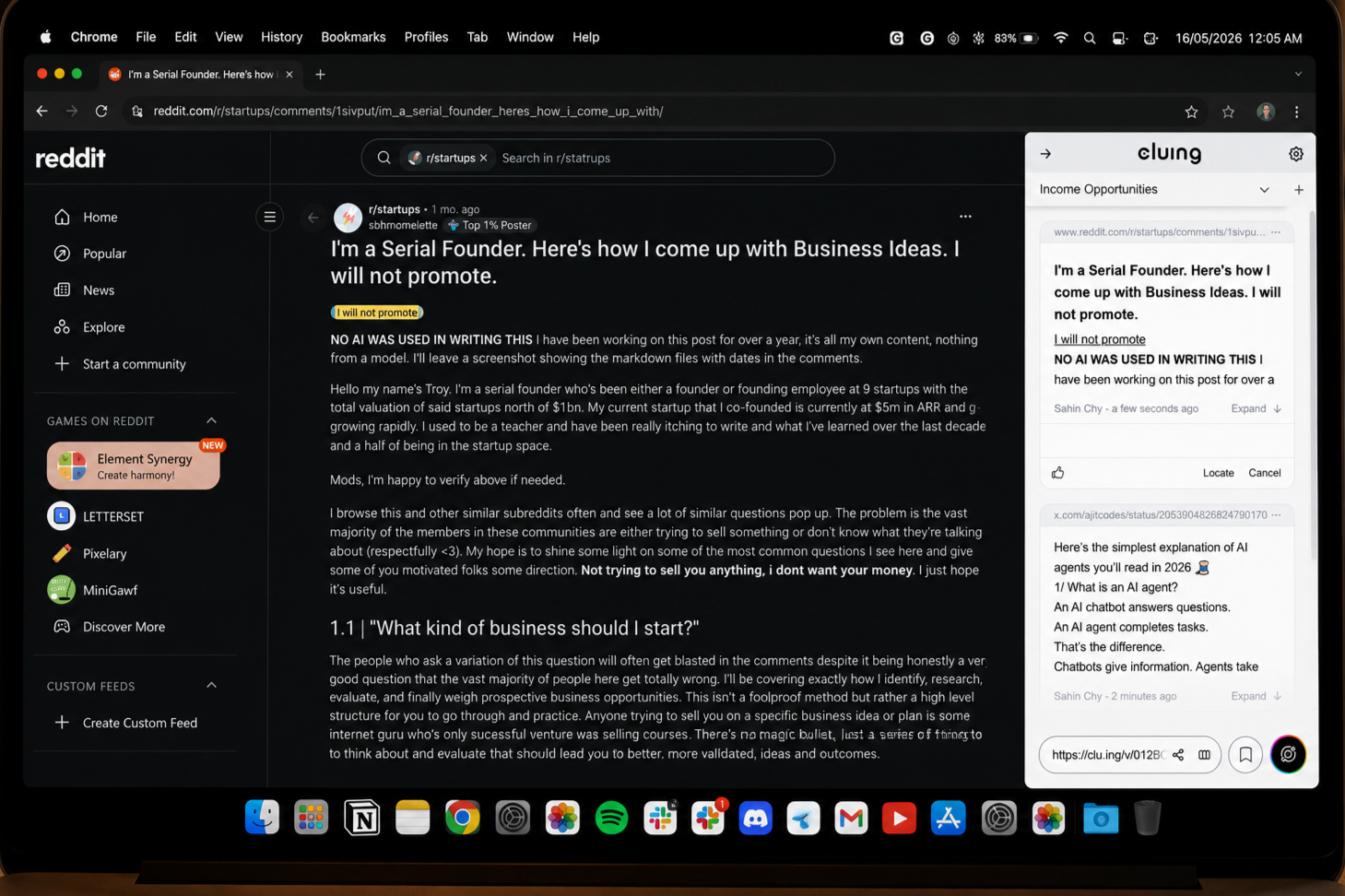The height and width of the screenshot is (896, 1345).
Task: Open sbhmomelette's user profile
Action: click(x=403, y=225)
